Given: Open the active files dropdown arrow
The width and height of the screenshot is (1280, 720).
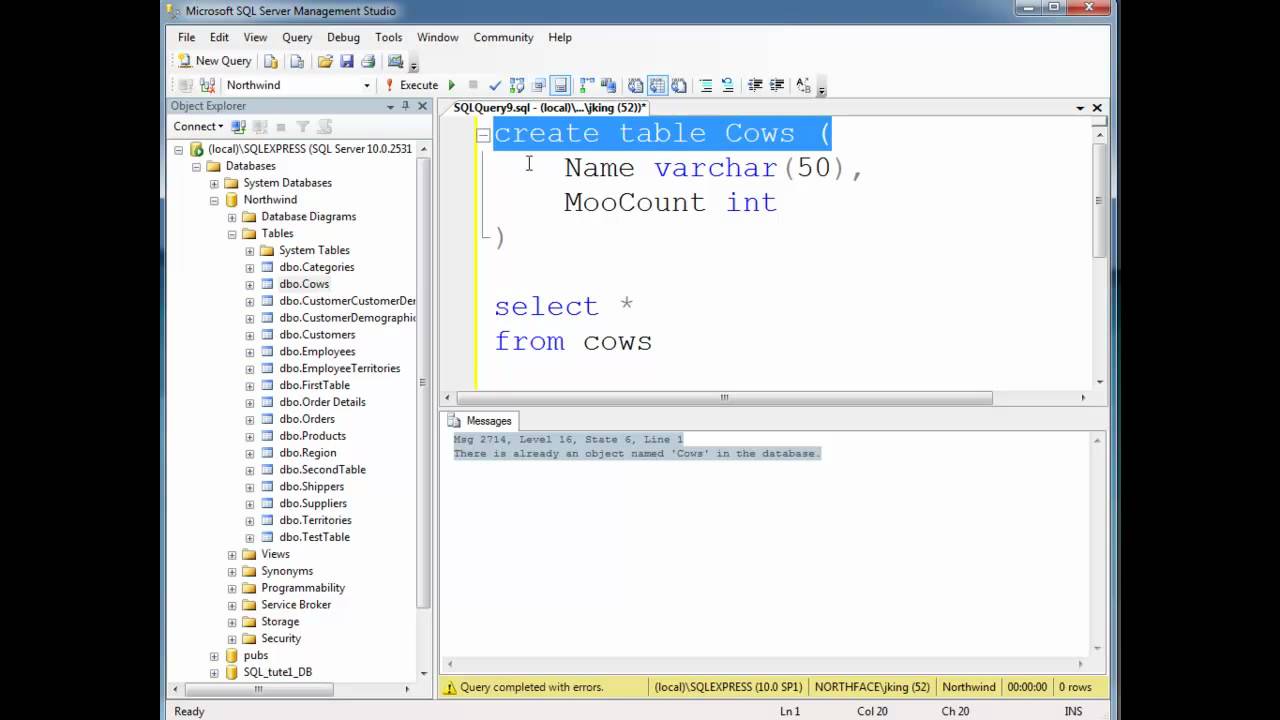Looking at the screenshot, I should pyautogui.click(x=1080, y=107).
